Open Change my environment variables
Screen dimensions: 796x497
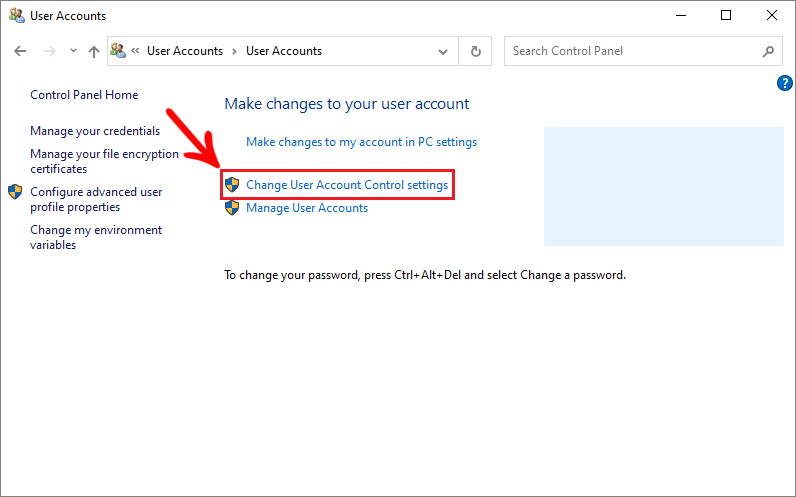click(96, 237)
